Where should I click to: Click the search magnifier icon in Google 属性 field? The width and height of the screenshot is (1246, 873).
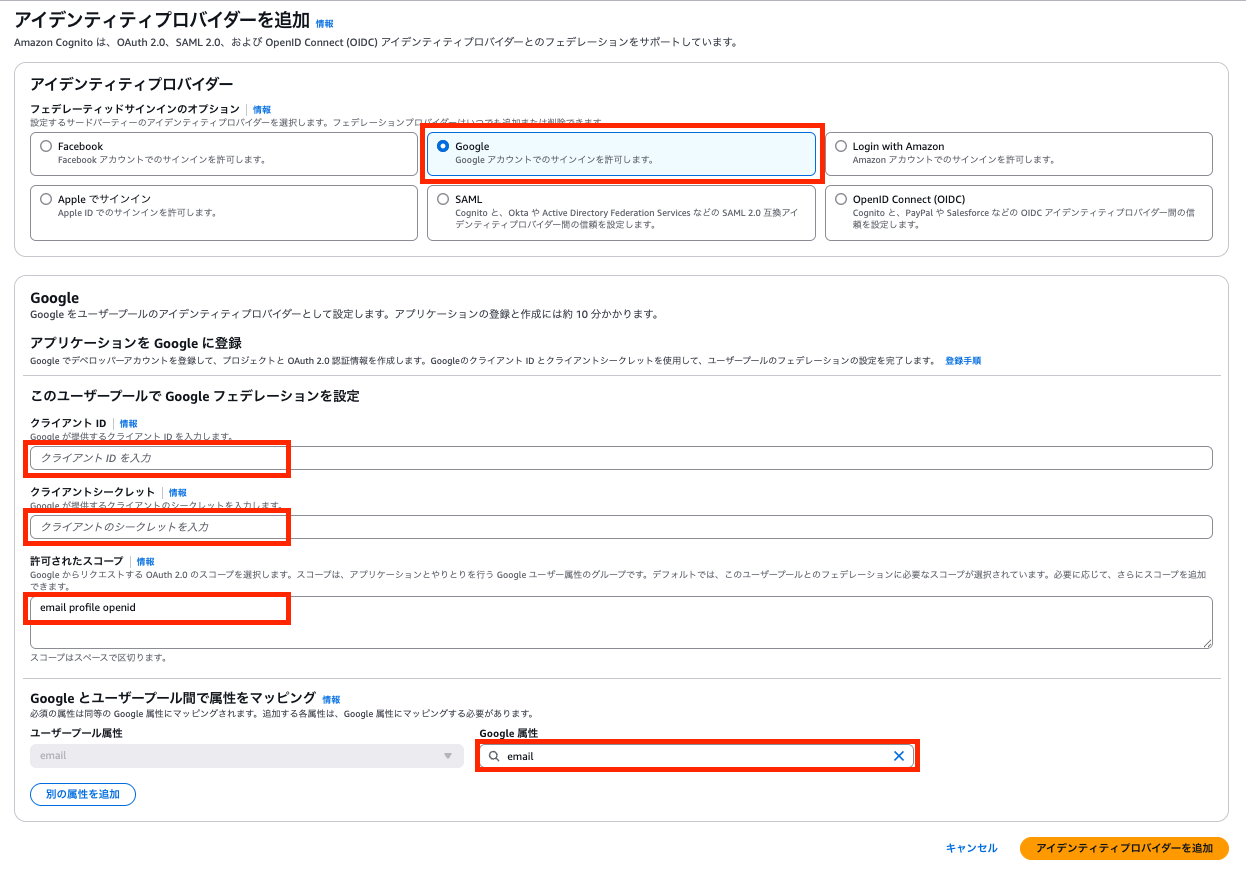pyautogui.click(x=494, y=755)
